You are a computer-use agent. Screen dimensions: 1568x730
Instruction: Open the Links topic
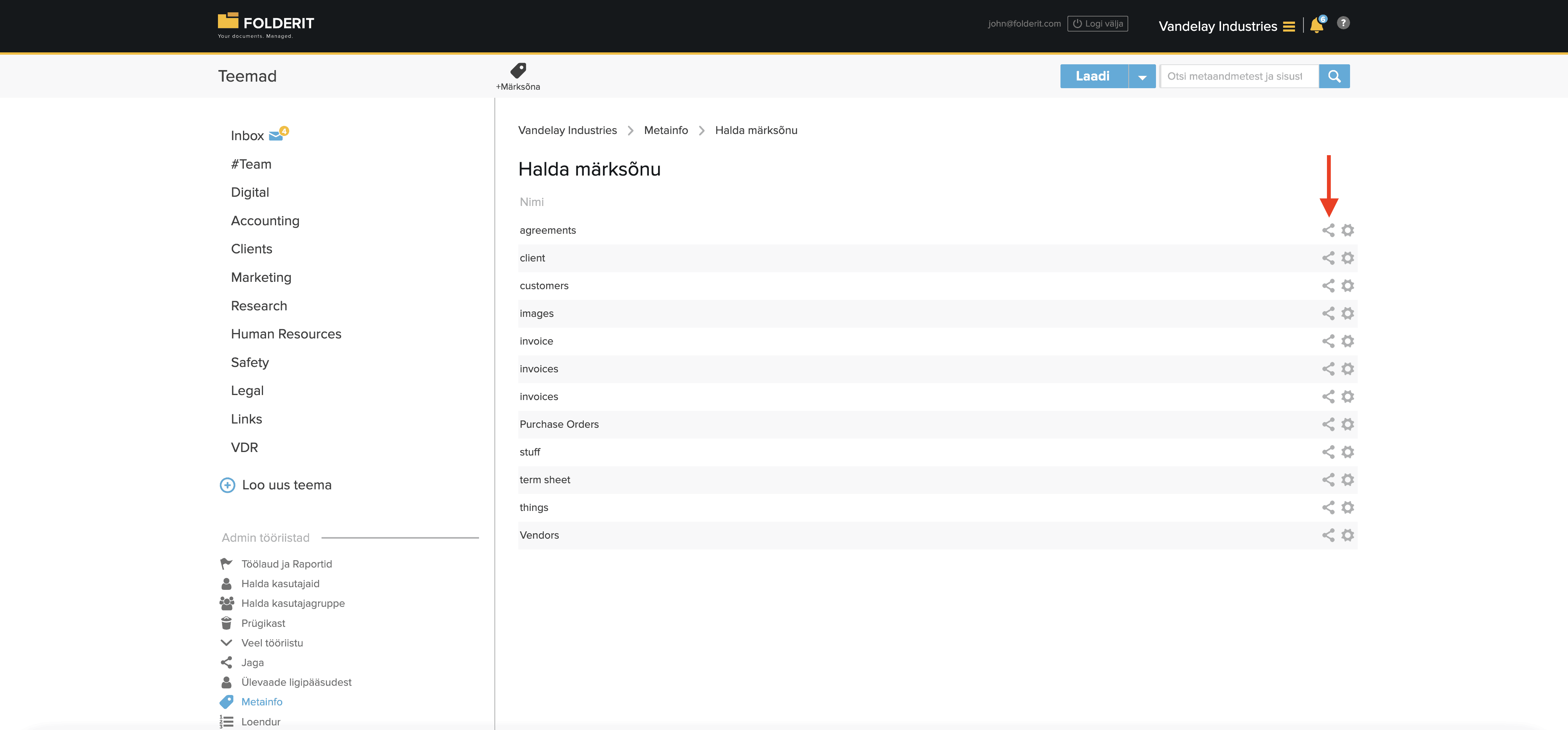tap(246, 420)
